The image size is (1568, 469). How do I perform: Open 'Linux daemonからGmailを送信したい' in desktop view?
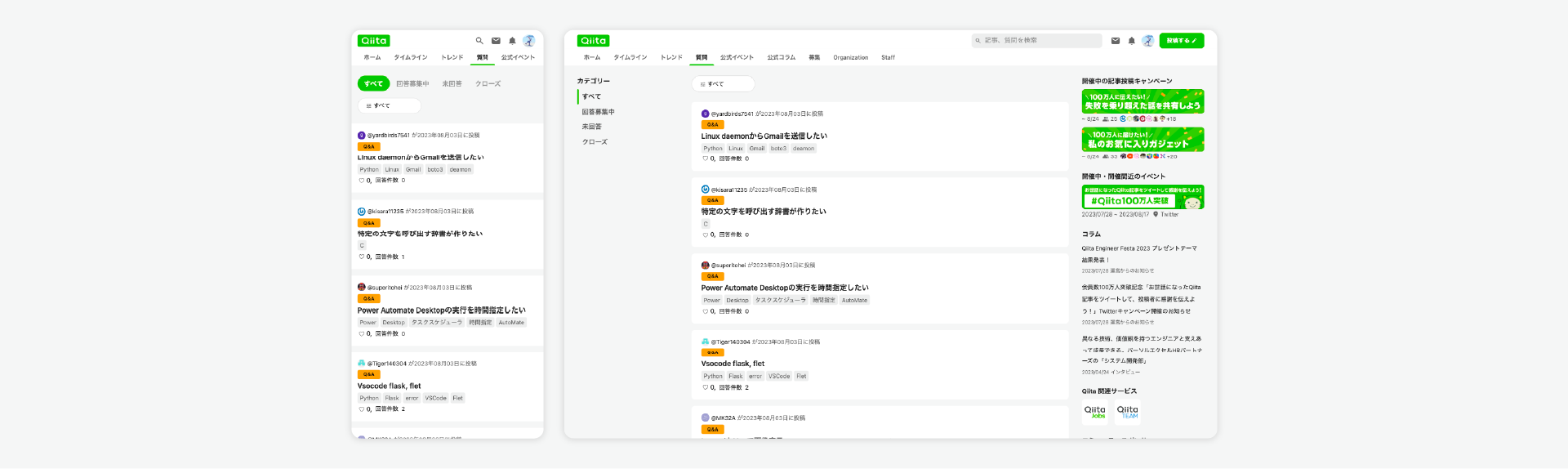tap(764, 136)
